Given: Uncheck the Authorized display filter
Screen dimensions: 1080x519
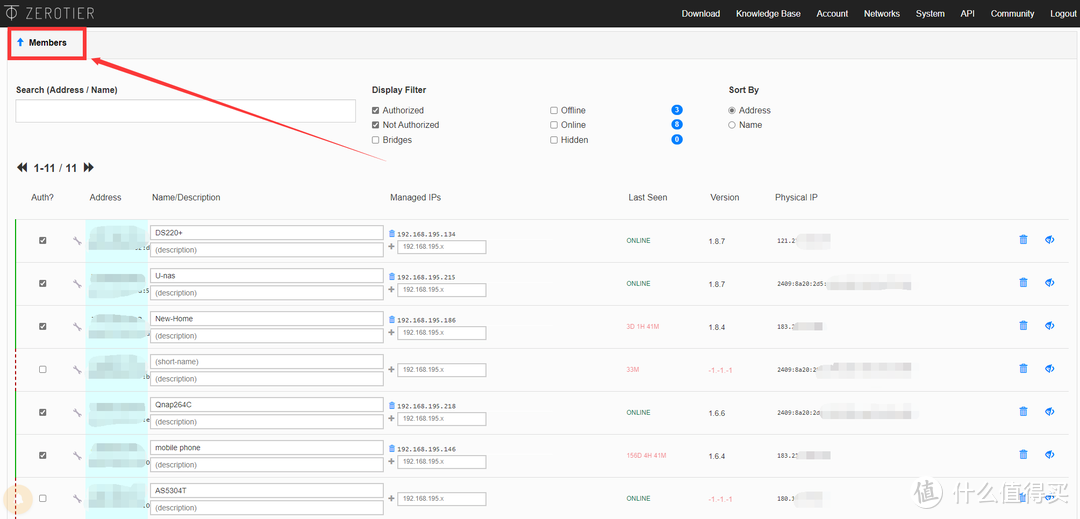Looking at the screenshot, I should pyautogui.click(x=376, y=111).
